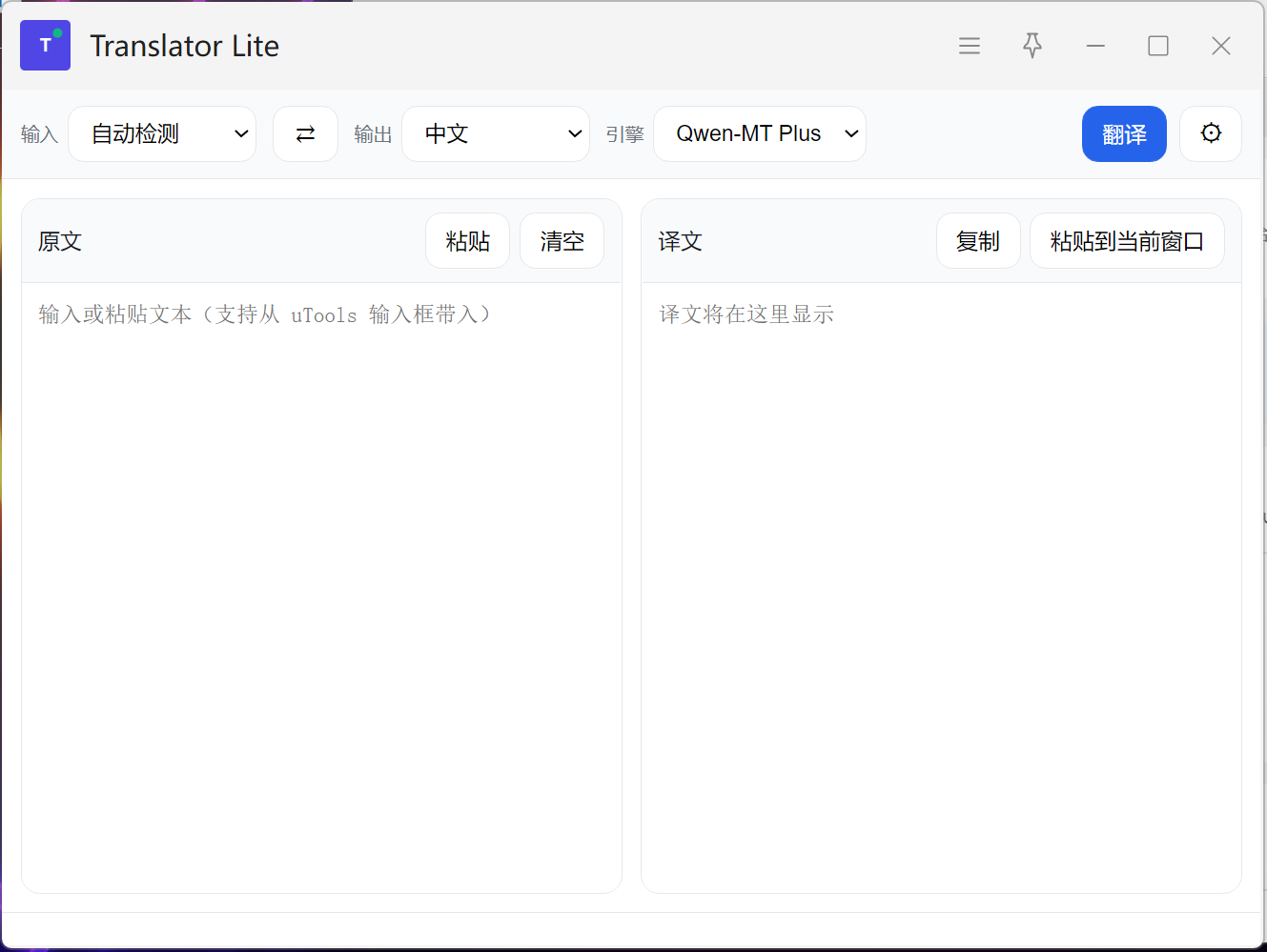The width and height of the screenshot is (1267, 952).
Task: Click the 粘贴到当前窗口 button
Action: 1126,241
